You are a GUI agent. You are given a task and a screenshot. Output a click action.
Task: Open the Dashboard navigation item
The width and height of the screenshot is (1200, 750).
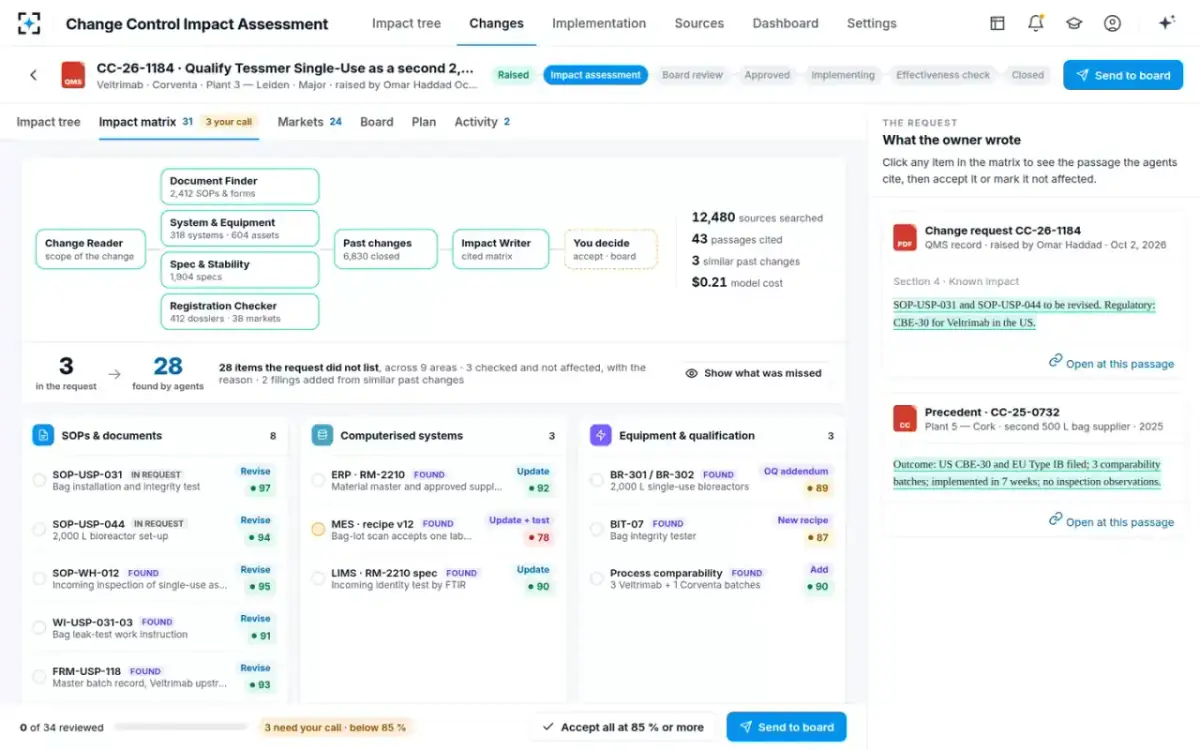click(785, 23)
